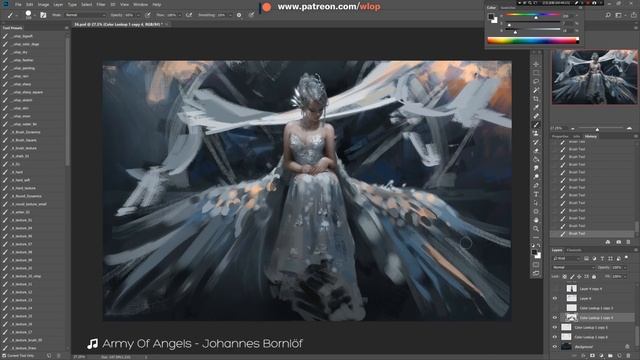The width and height of the screenshot is (640, 360).
Task: Create new layer icon in Layers panel
Action: coord(619,356)
